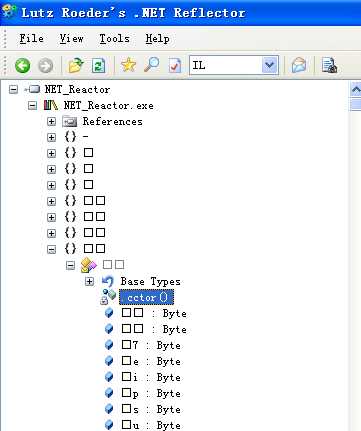Click the envelope toolbar icon
Screen dimensions: 361x431
tap(299, 65)
